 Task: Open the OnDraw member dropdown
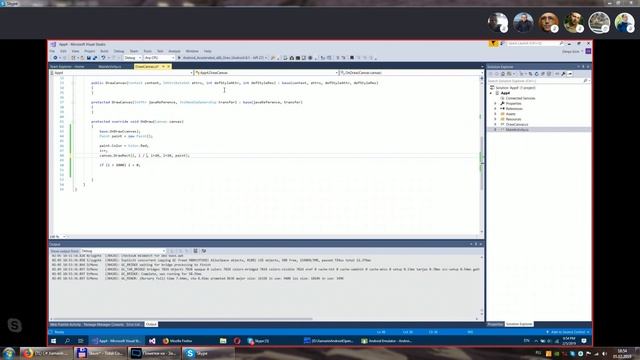point(411,73)
